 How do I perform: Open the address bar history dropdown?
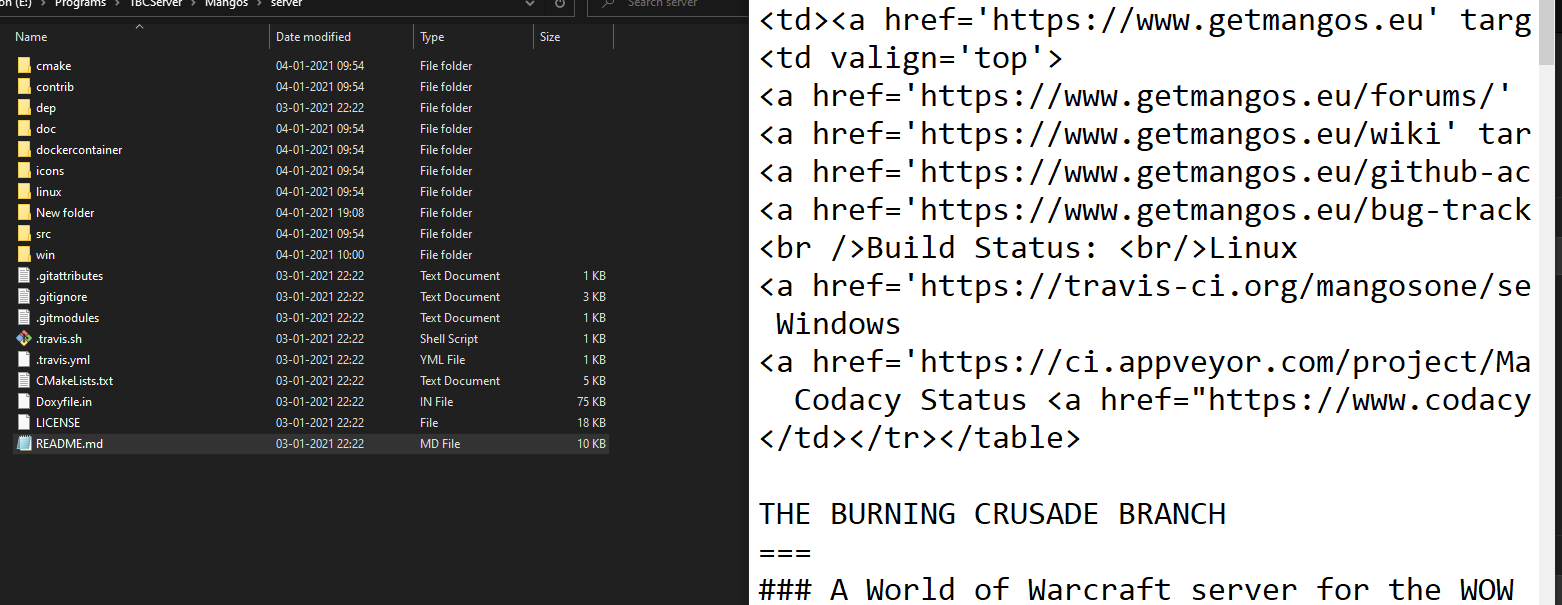coord(530,4)
